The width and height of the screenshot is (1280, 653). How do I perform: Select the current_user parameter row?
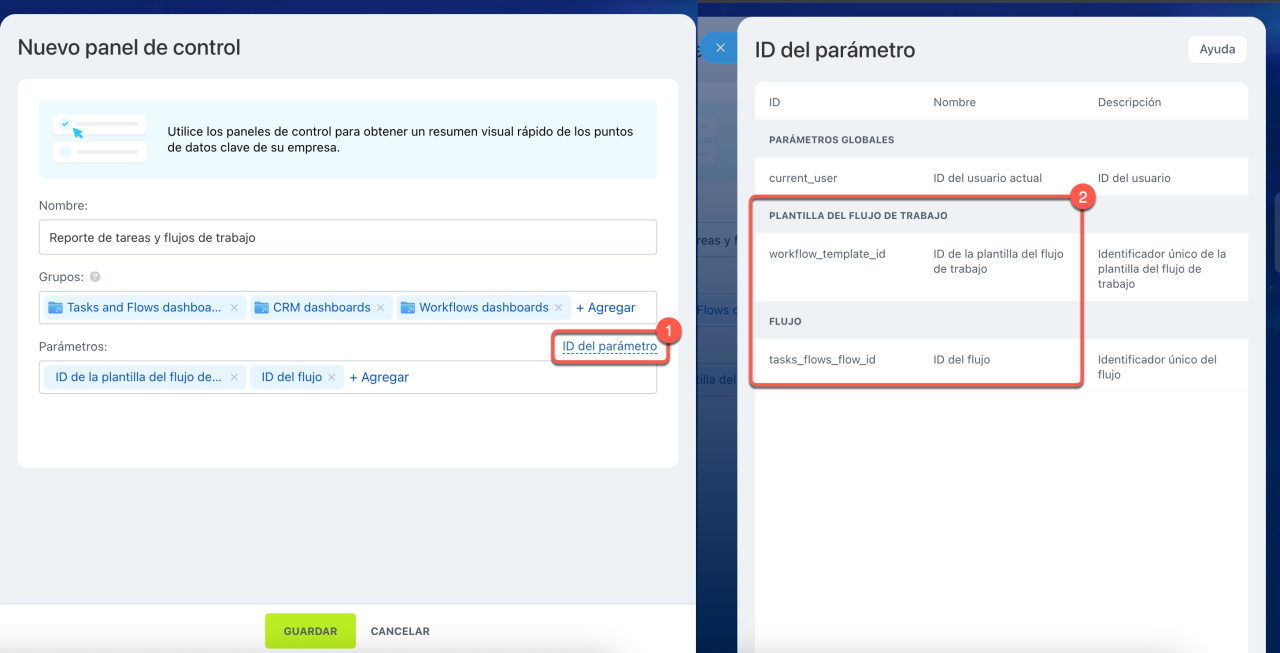click(803, 178)
